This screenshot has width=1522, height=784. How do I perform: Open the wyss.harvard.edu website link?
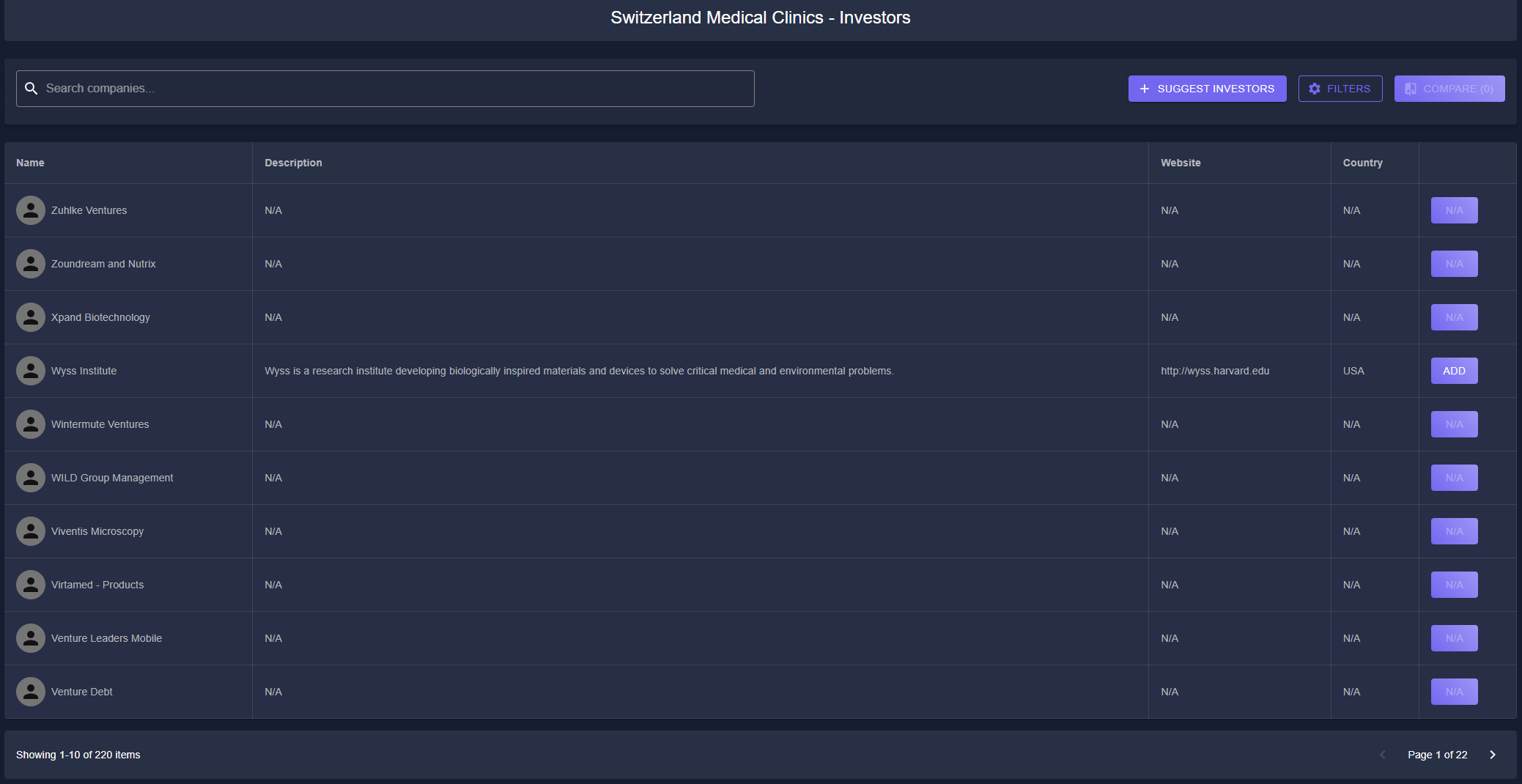pos(1214,371)
